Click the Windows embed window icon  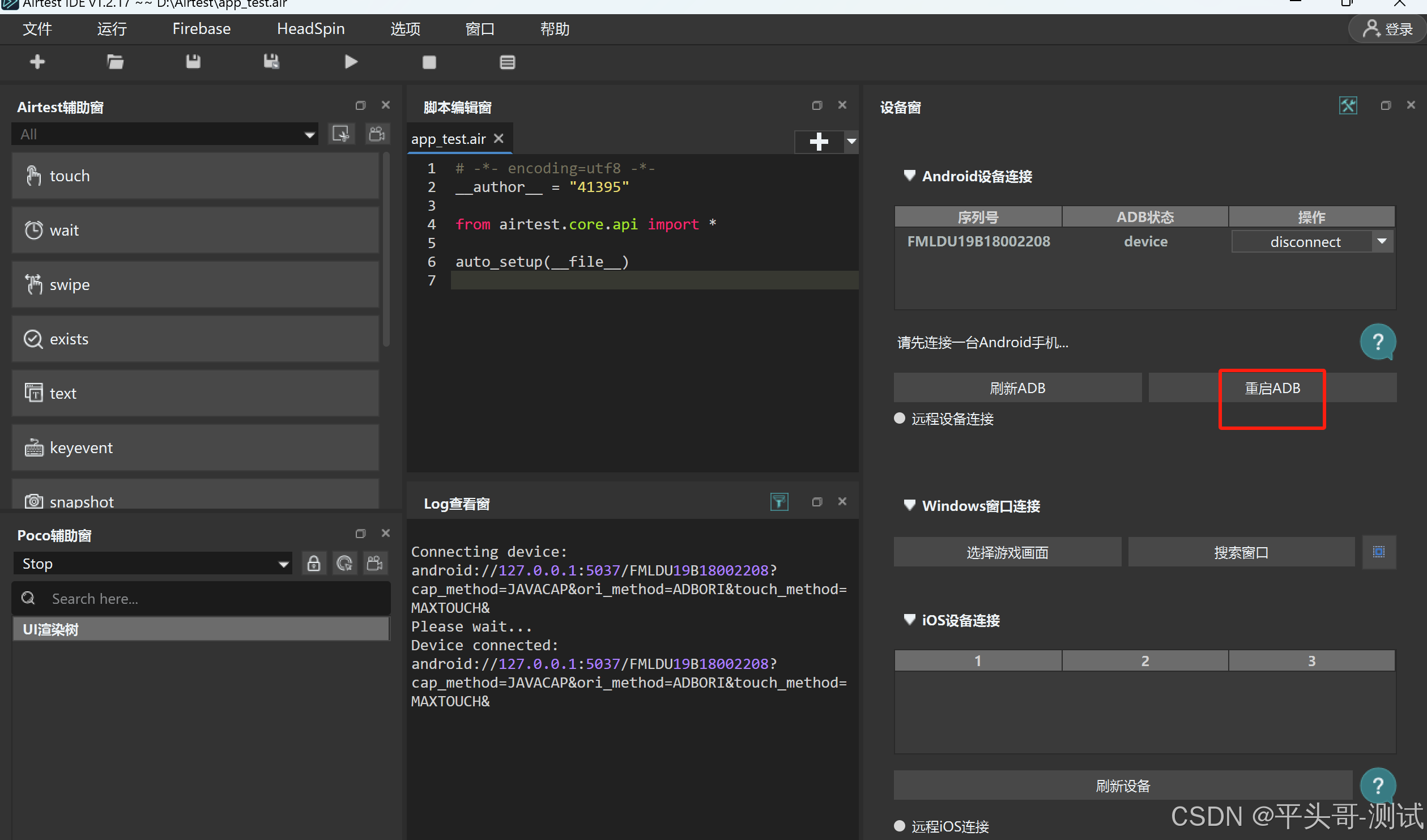pyautogui.click(x=1378, y=552)
